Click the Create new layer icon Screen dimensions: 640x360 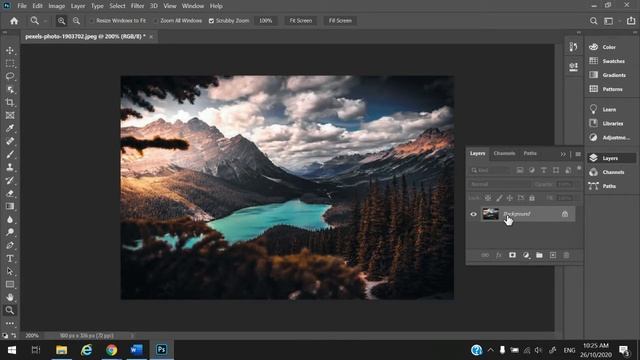point(553,255)
